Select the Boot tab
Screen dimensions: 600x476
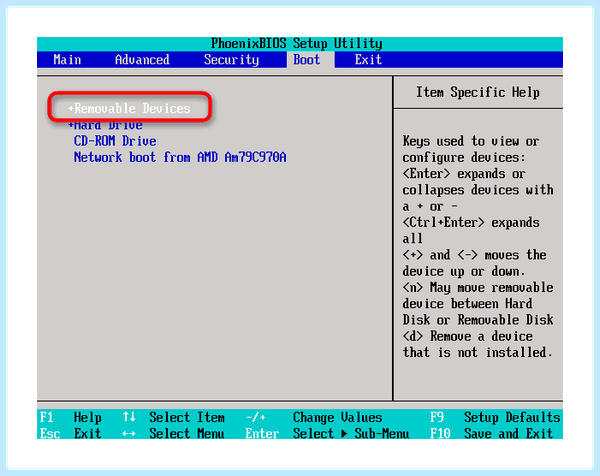(x=307, y=60)
